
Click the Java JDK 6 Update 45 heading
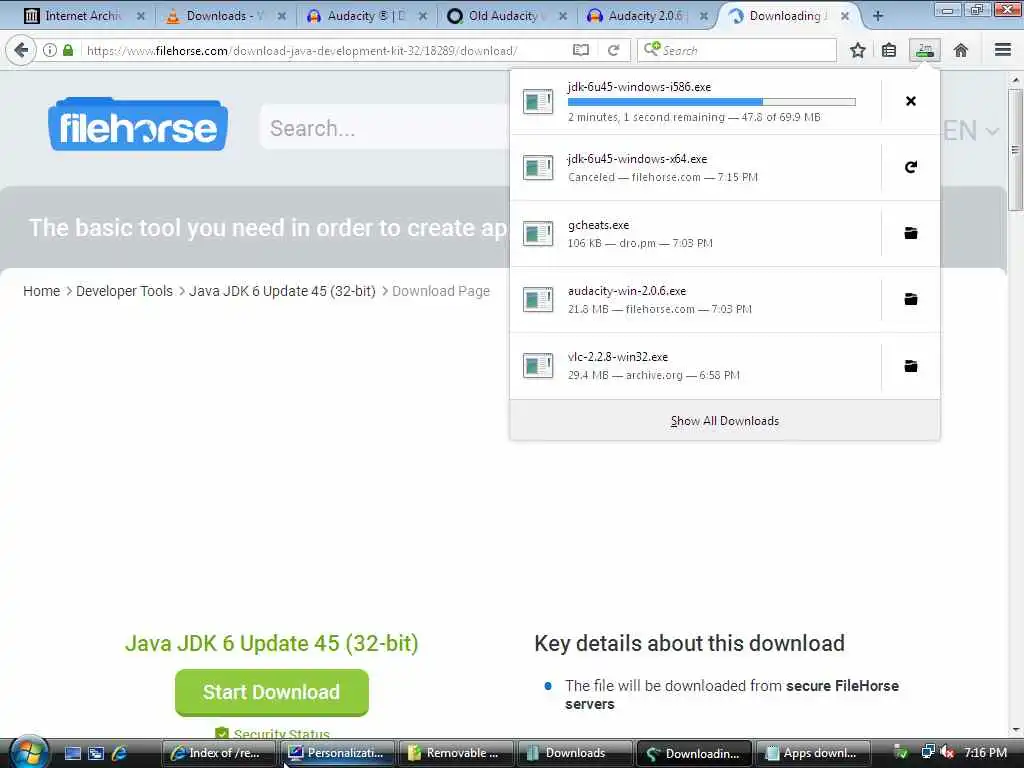[x=272, y=643]
